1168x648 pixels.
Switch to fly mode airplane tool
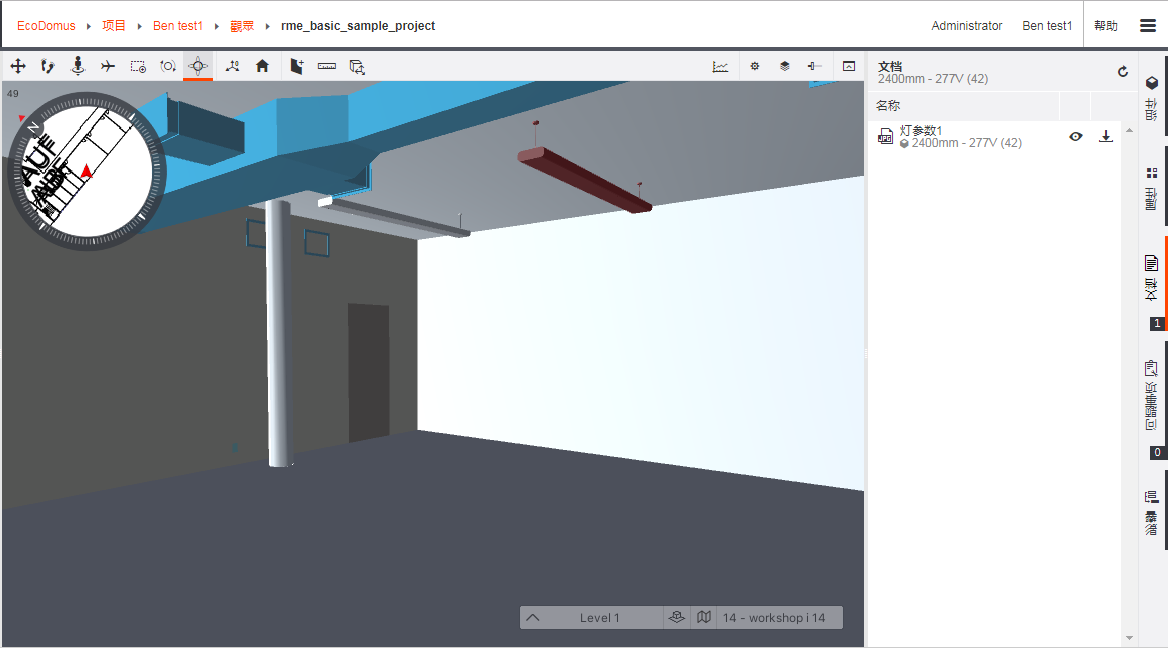[108, 66]
